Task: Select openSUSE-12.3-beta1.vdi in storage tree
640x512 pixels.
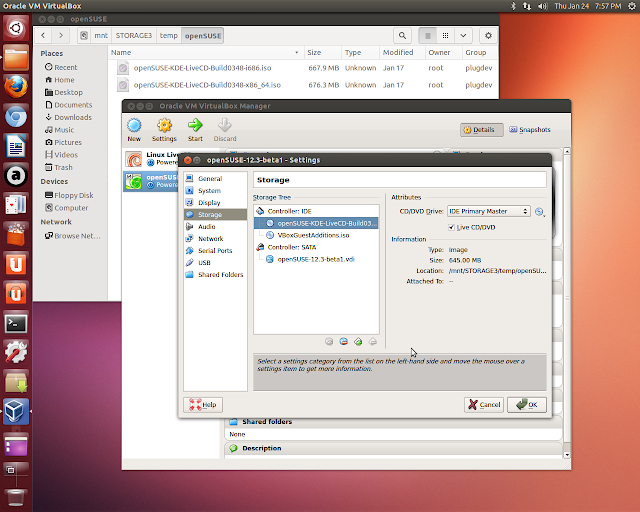Action: tap(317, 259)
